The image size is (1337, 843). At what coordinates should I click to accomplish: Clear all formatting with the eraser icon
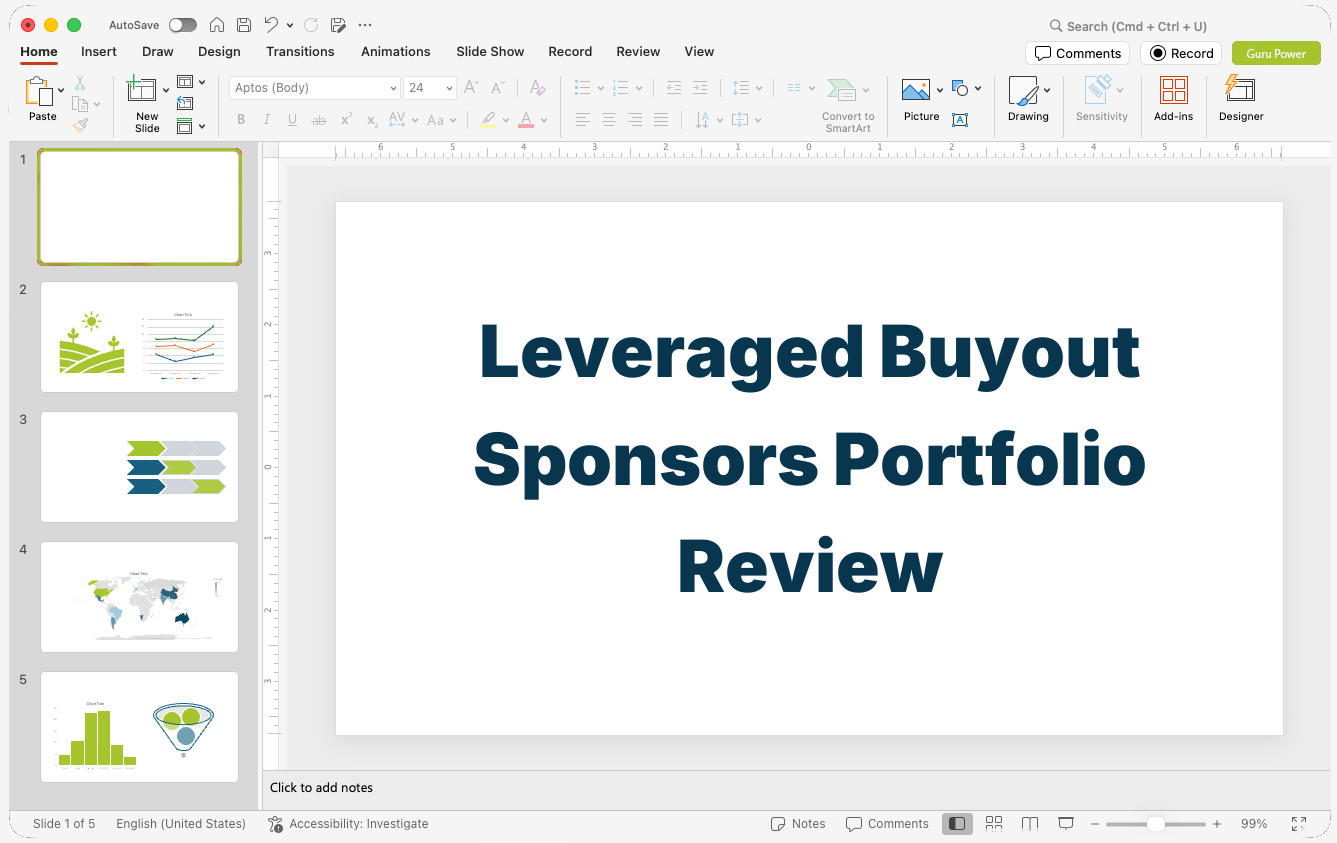(x=537, y=88)
